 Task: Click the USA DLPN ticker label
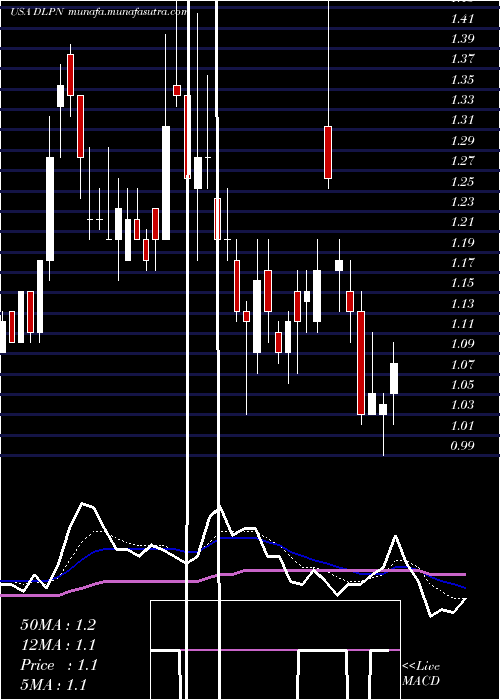tap(38, 12)
